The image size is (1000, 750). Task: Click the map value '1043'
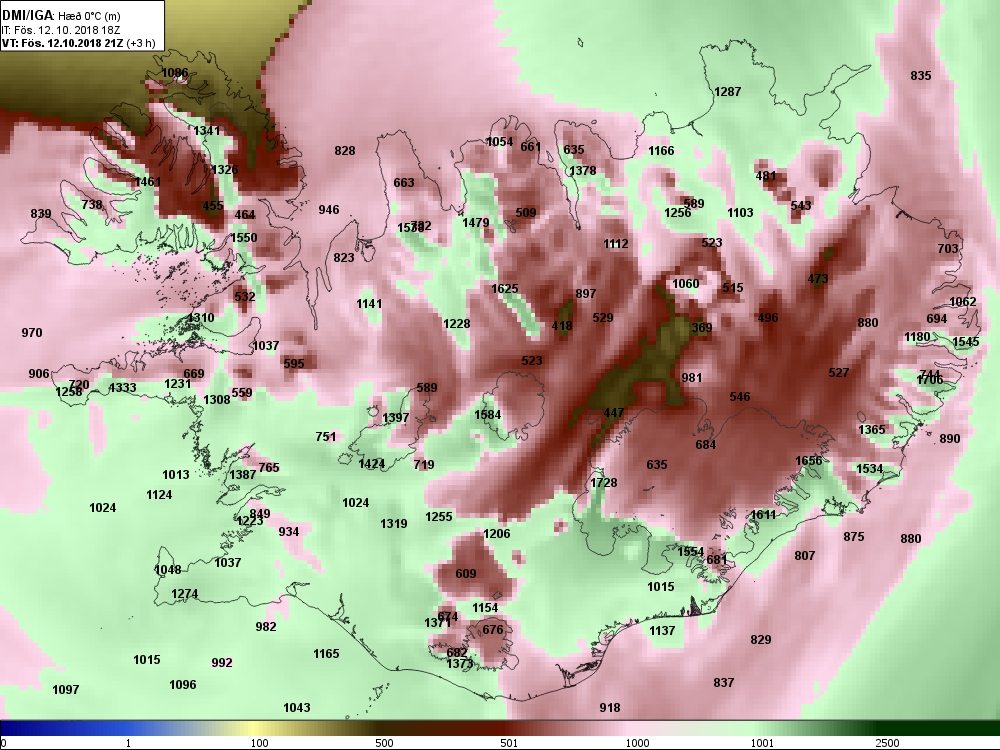pos(297,708)
